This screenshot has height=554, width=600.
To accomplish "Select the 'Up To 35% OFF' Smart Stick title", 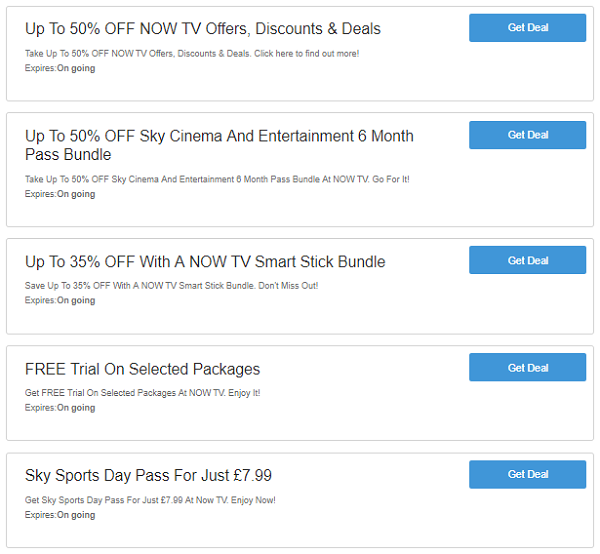I will tap(205, 262).
